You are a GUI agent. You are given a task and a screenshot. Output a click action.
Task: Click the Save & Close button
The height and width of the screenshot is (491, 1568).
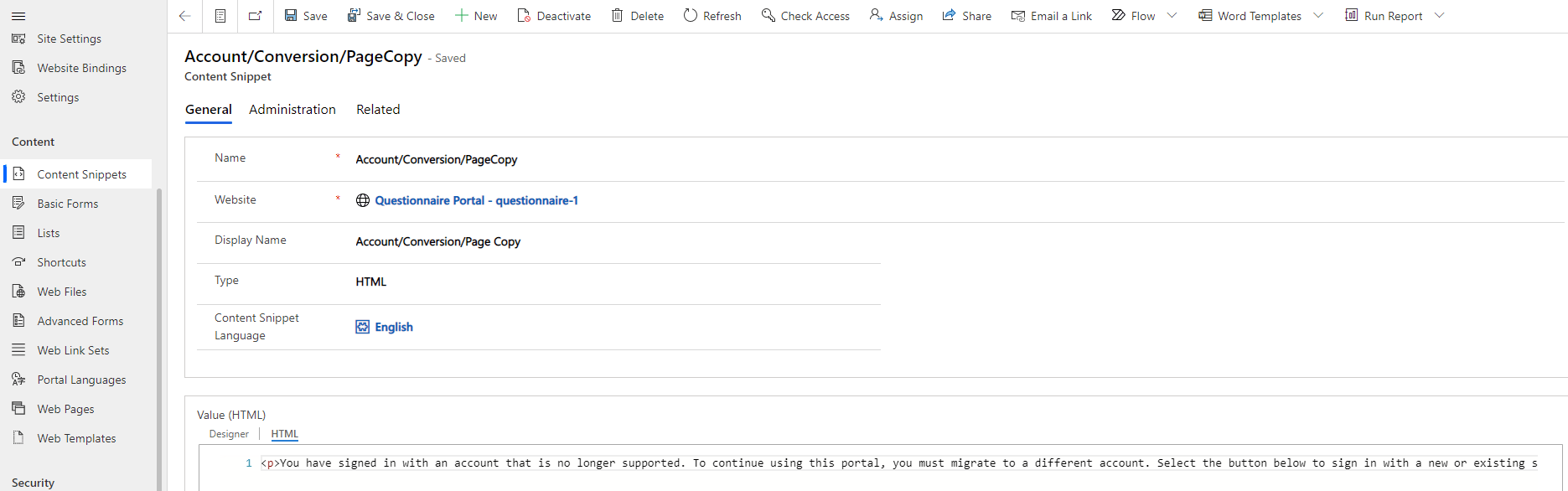click(x=391, y=16)
